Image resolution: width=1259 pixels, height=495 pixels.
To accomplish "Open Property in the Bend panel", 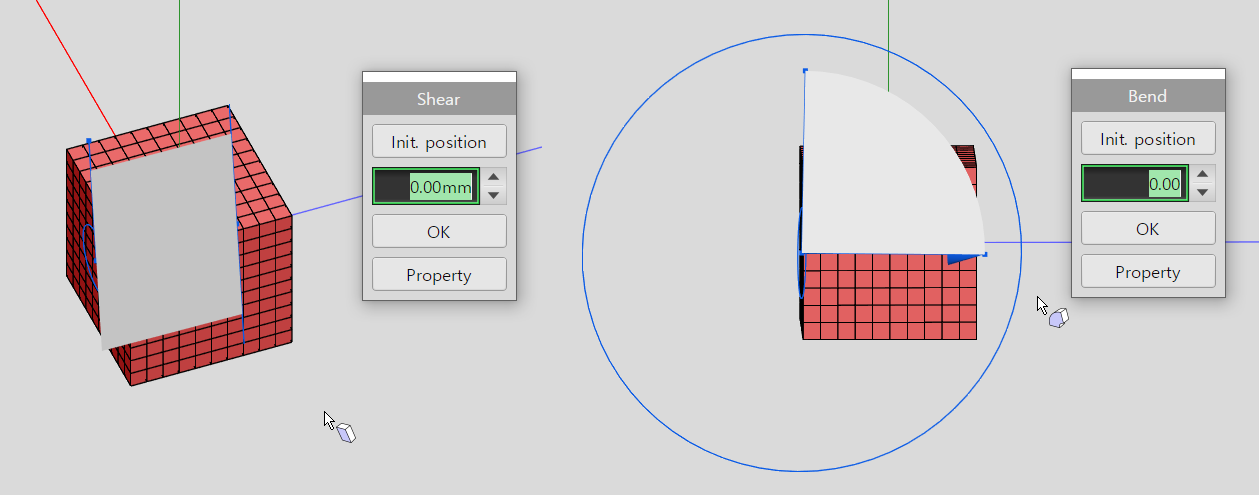I will coord(1148,272).
